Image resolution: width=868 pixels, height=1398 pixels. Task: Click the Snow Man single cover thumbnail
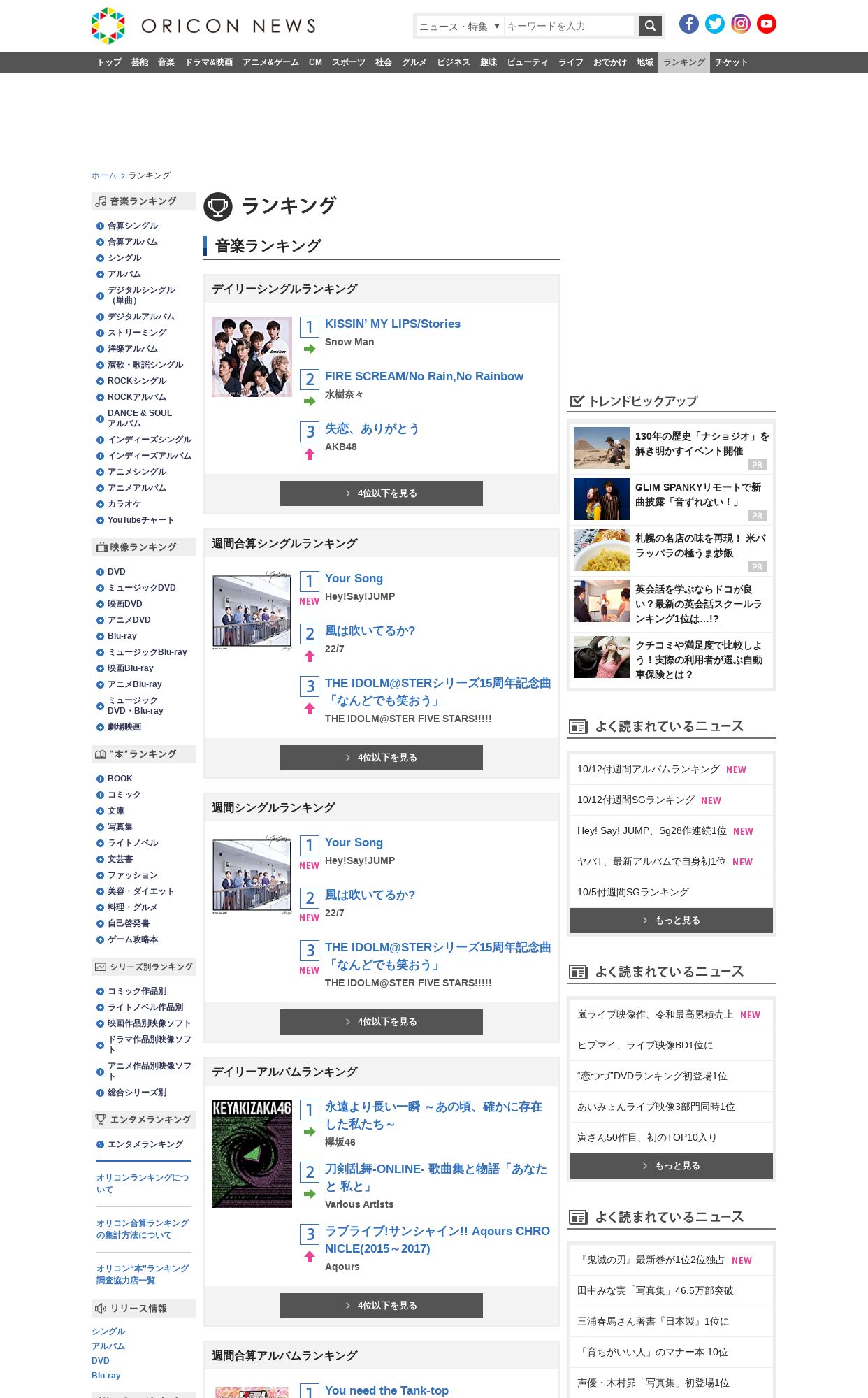252,356
